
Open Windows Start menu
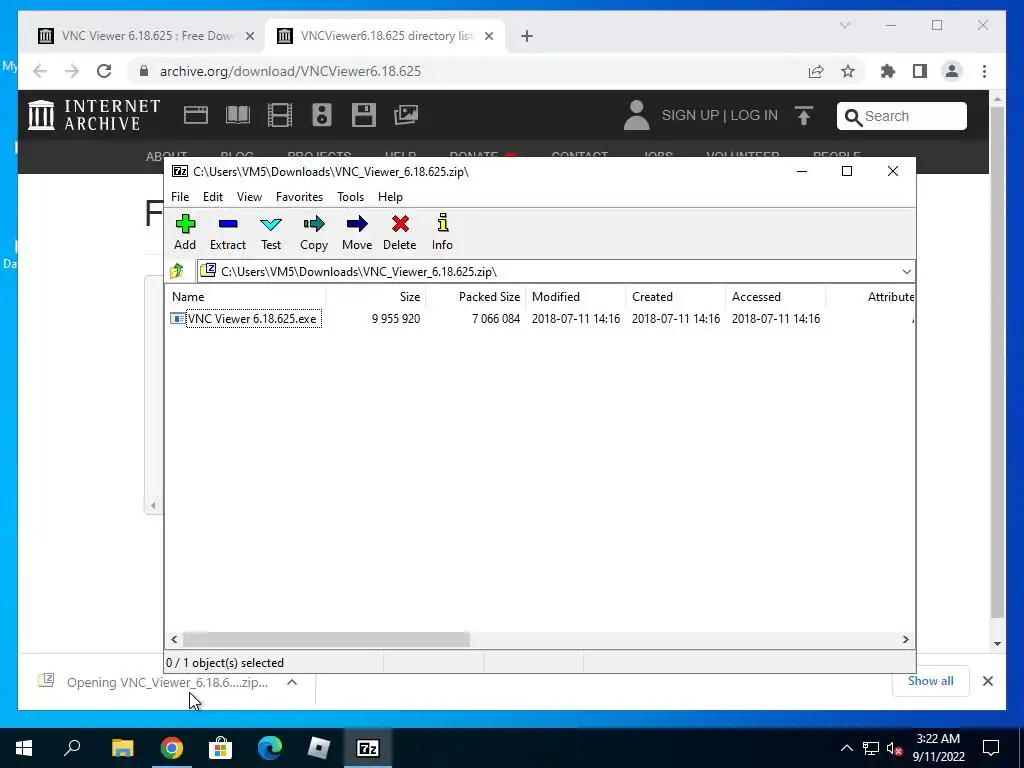click(x=24, y=748)
